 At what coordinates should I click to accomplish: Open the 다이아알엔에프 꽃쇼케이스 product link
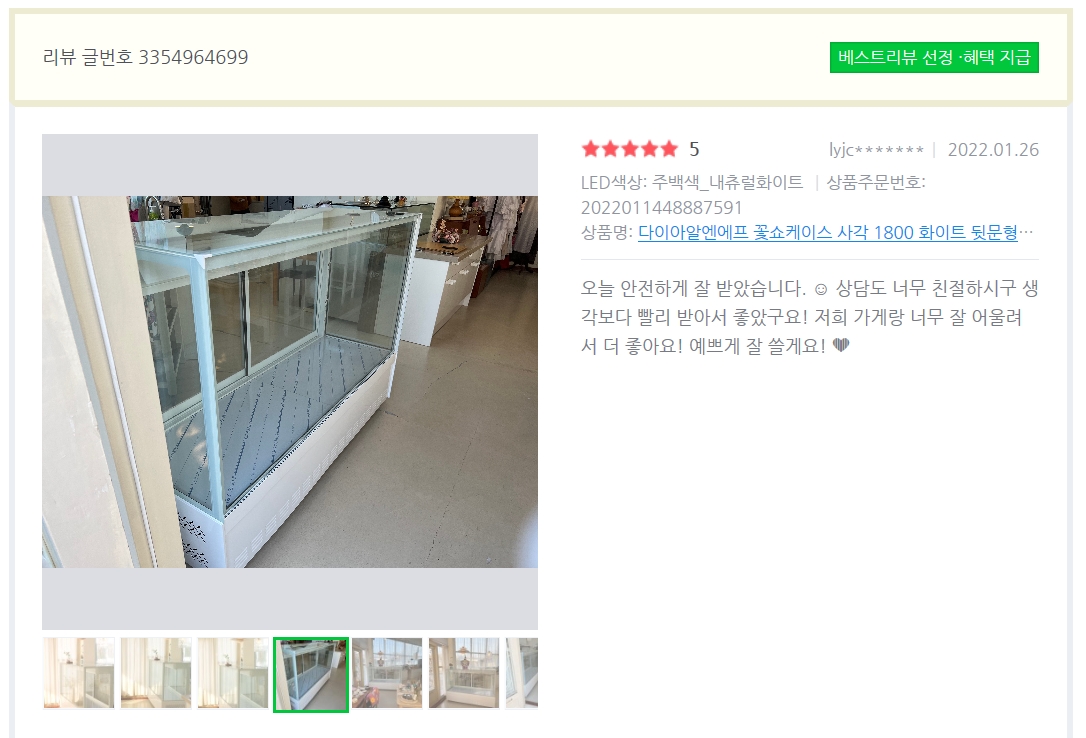(828, 233)
